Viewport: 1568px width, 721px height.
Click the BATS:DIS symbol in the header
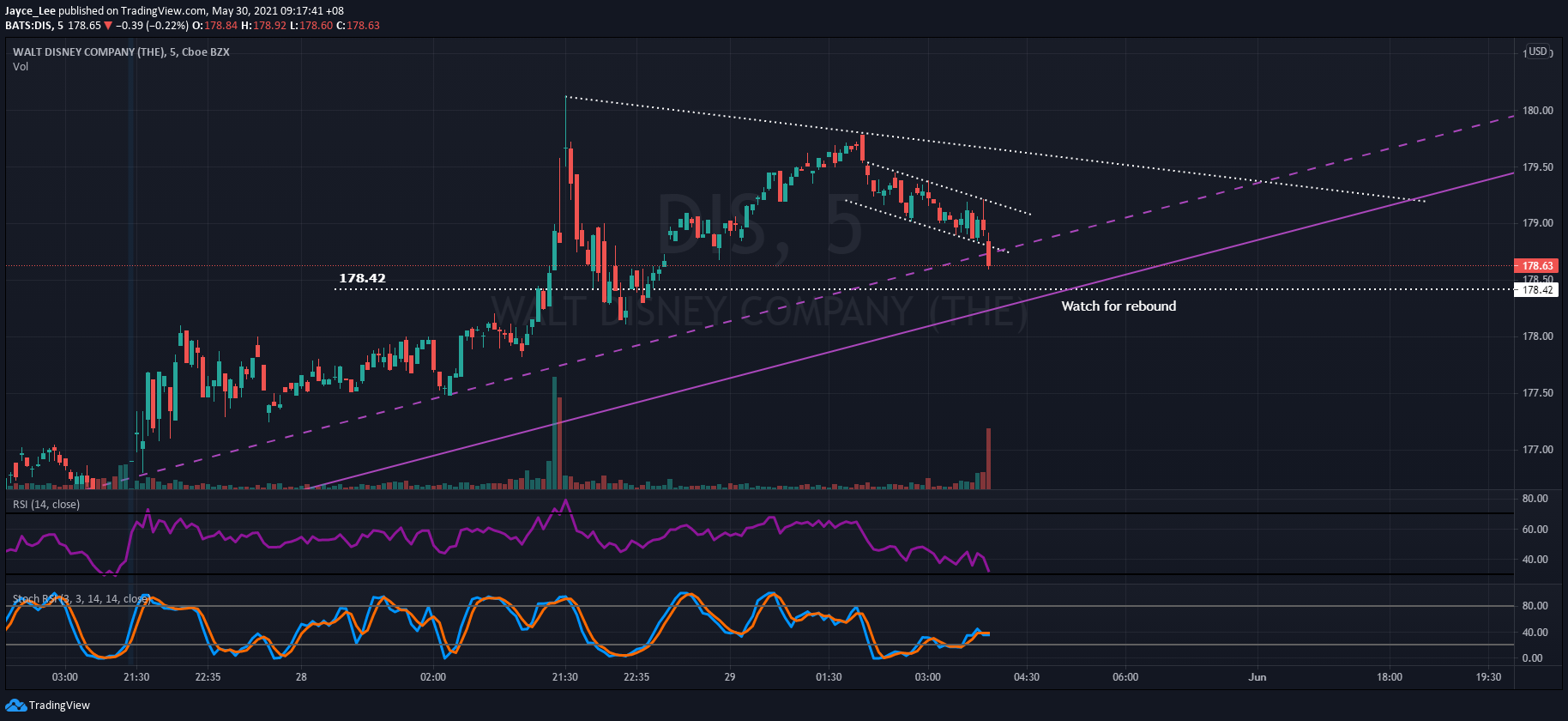pyautogui.click(x=30, y=25)
